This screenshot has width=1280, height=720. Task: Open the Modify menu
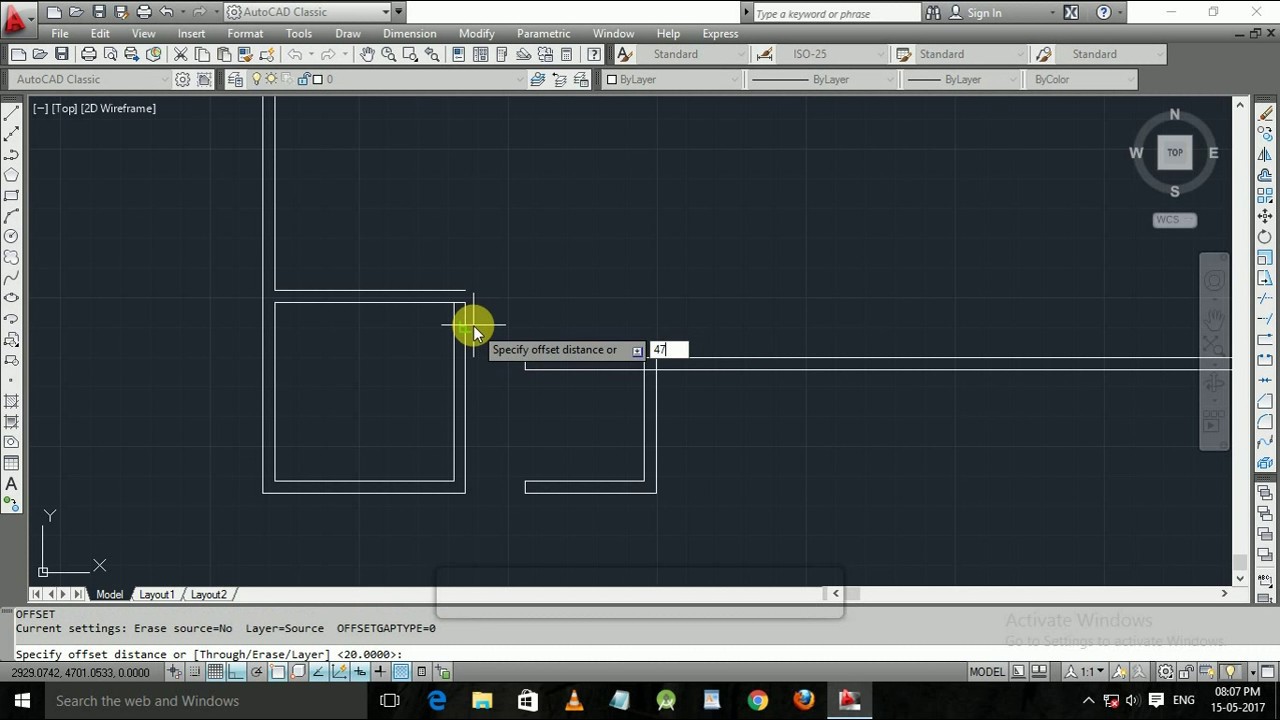tap(477, 33)
